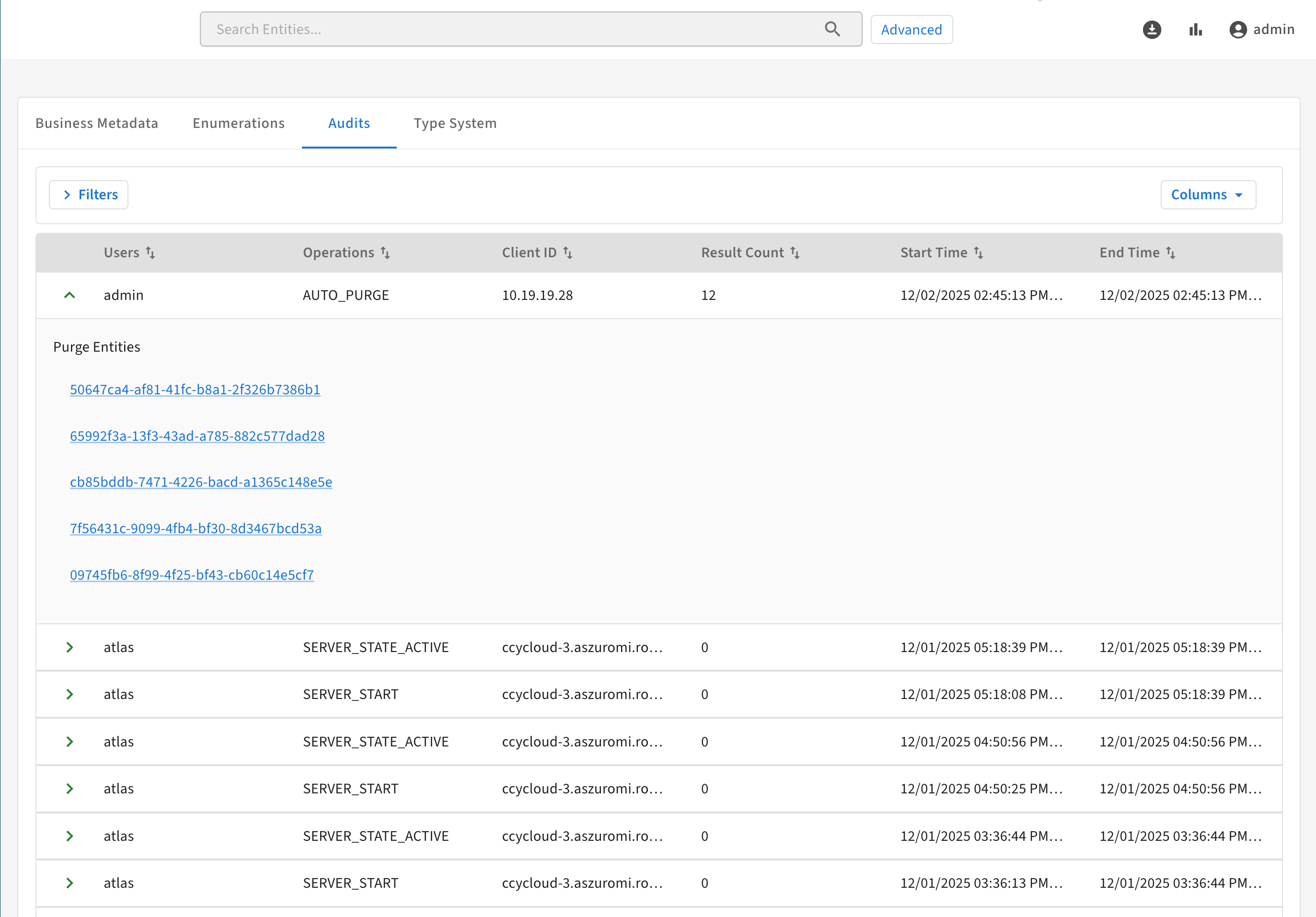Viewport: 1316px width, 917px height.
Task: Expand the 05:18:08 PM SERVER_START row
Action: click(x=69, y=695)
